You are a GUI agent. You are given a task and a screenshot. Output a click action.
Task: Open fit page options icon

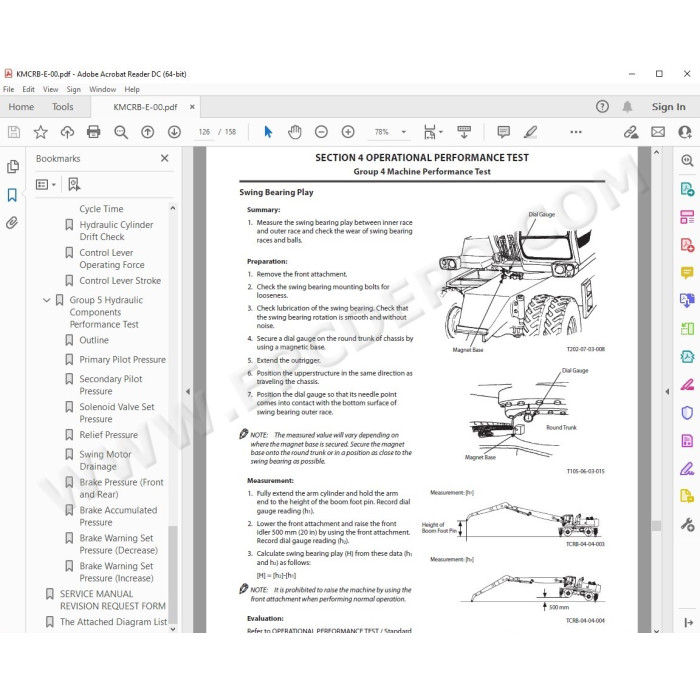click(x=433, y=132)
